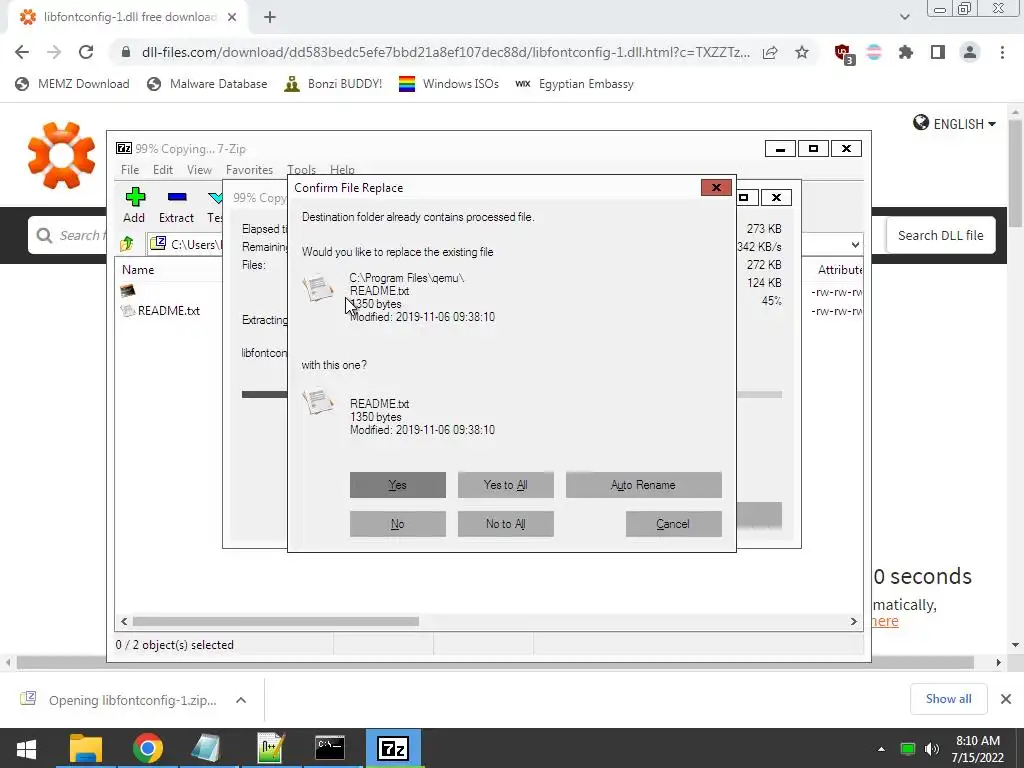Toggle the Chrome side panel icon

point(938,52)
